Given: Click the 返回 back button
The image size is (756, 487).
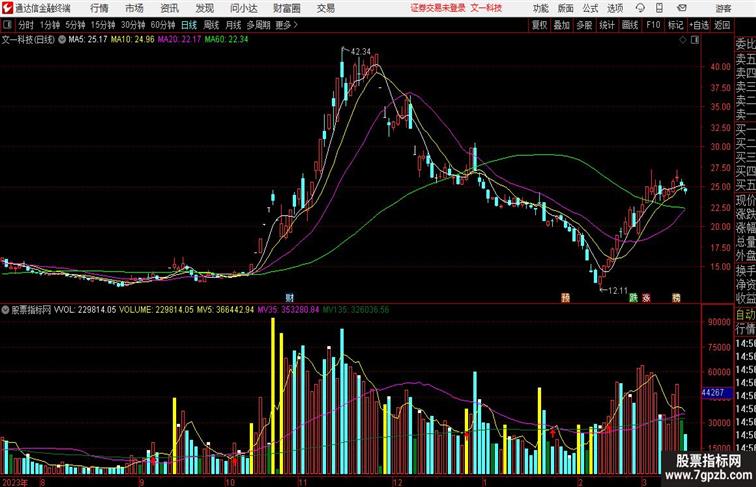Looking at the screenshot, I should coord(722,25).
